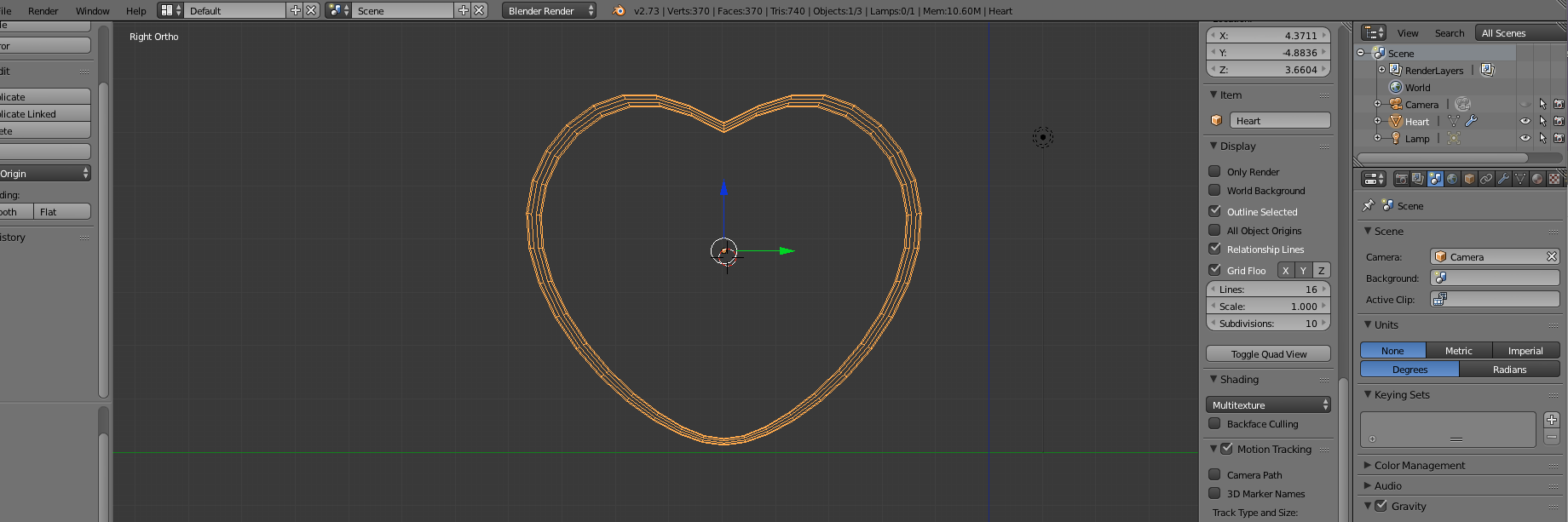Open the Blender Render engine dropdown
Viewport: 1568px width, 522px height.
click(549, 10)
